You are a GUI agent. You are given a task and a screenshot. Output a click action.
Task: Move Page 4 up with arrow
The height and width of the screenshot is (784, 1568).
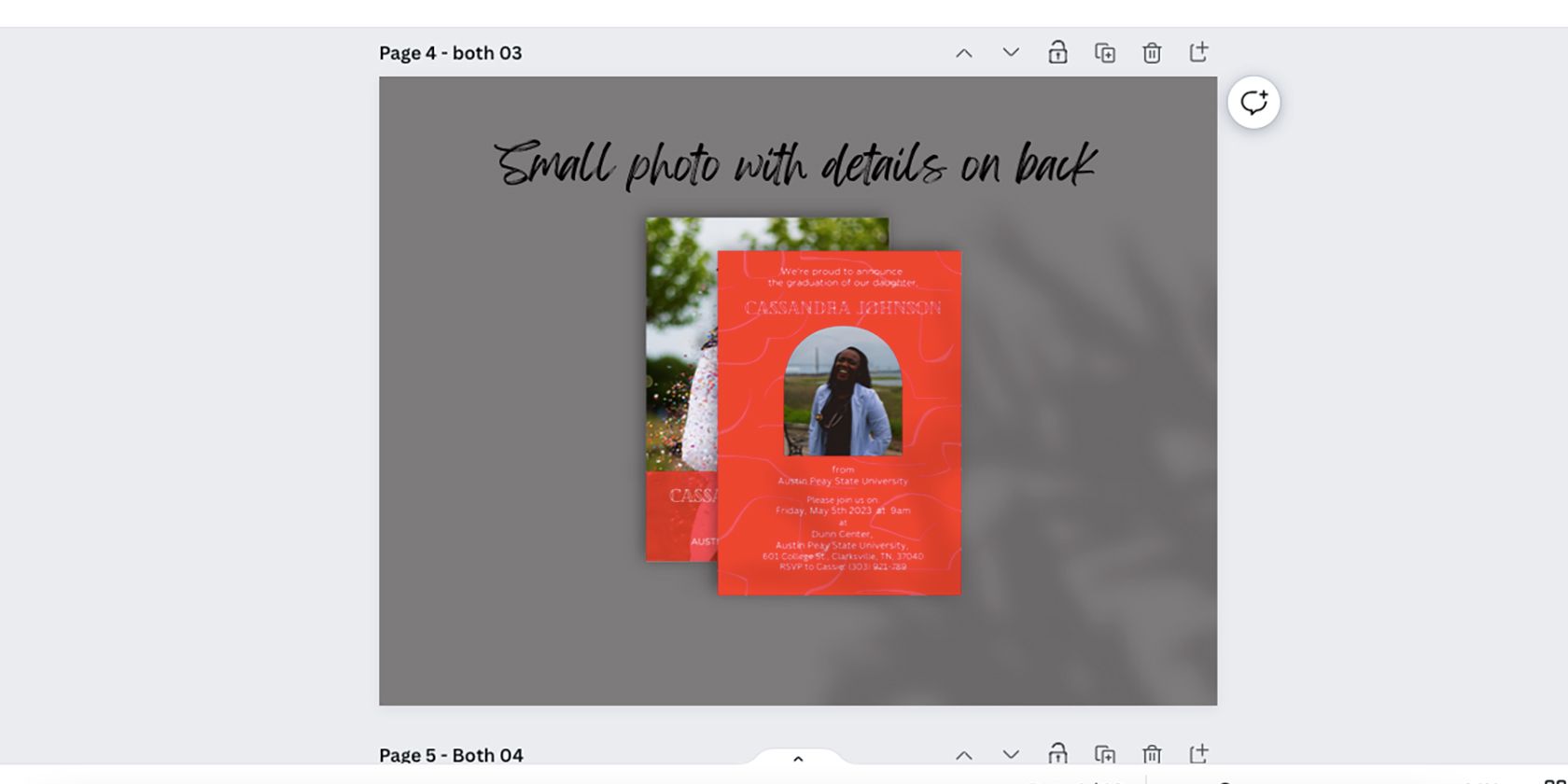pyautogui.click(x=964, y=53)
